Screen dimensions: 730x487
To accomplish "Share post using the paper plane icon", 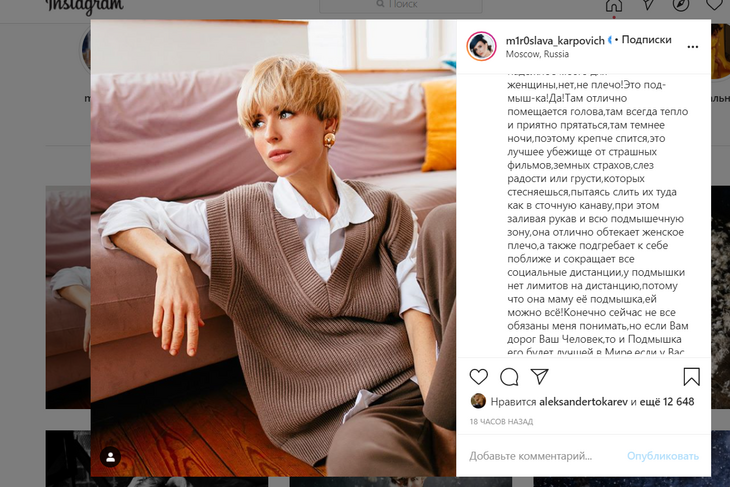I will 540,376.
